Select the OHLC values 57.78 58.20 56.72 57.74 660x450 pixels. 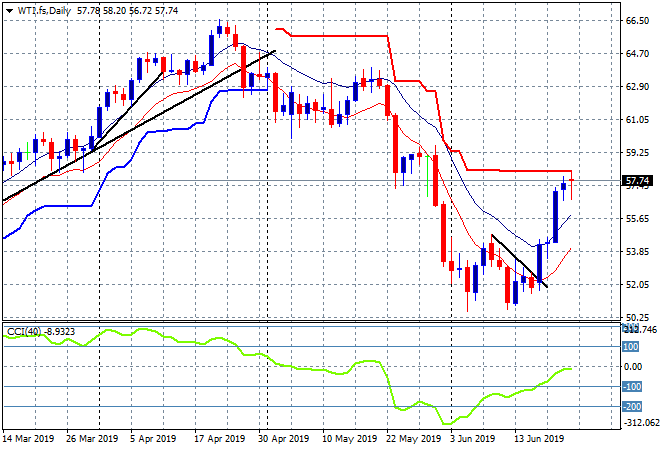(128, 11)
